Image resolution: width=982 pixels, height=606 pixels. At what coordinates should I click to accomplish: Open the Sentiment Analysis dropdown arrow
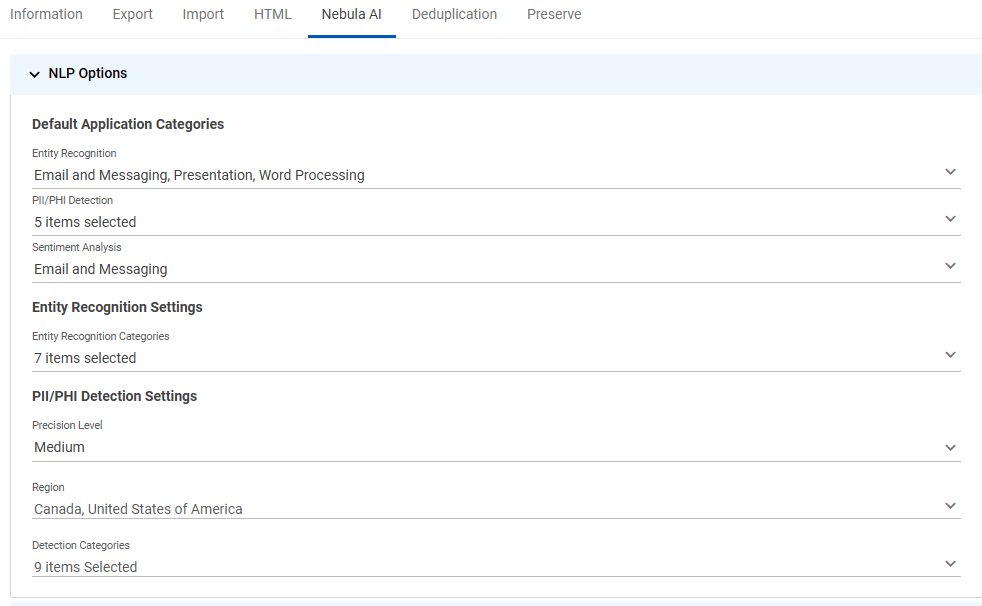coord(950,266)
